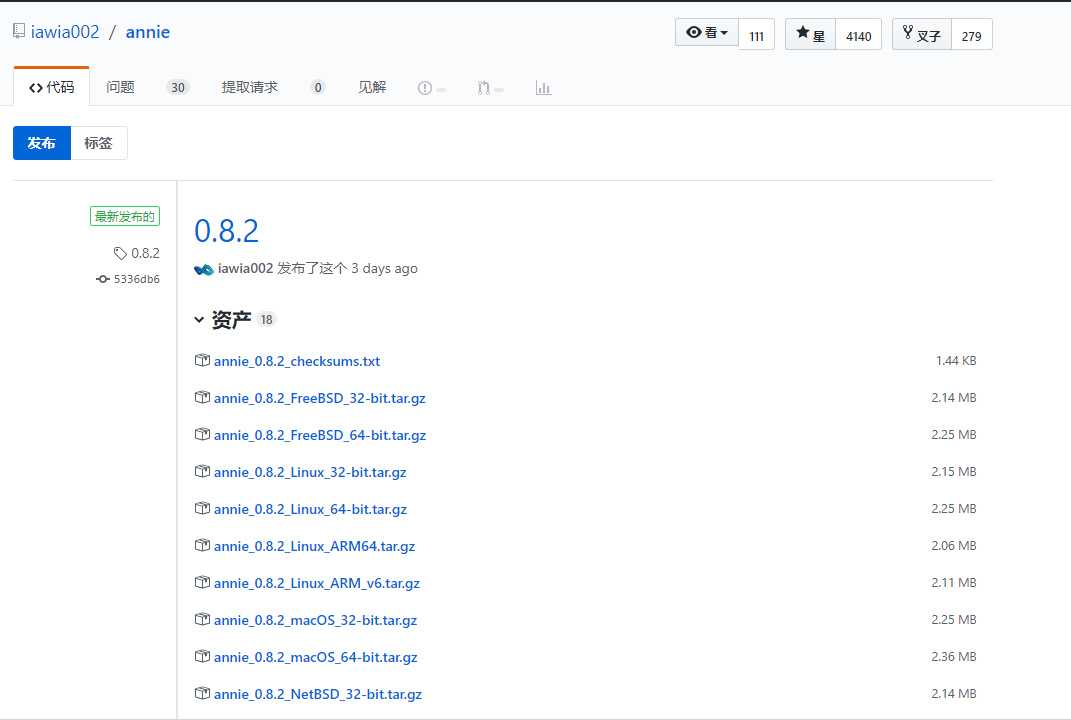
Task: Click the 18 assets count badge
Action: coord(266,320)
